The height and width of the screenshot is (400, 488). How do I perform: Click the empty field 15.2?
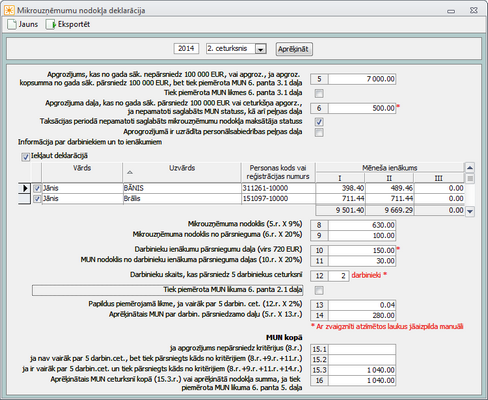362,360
